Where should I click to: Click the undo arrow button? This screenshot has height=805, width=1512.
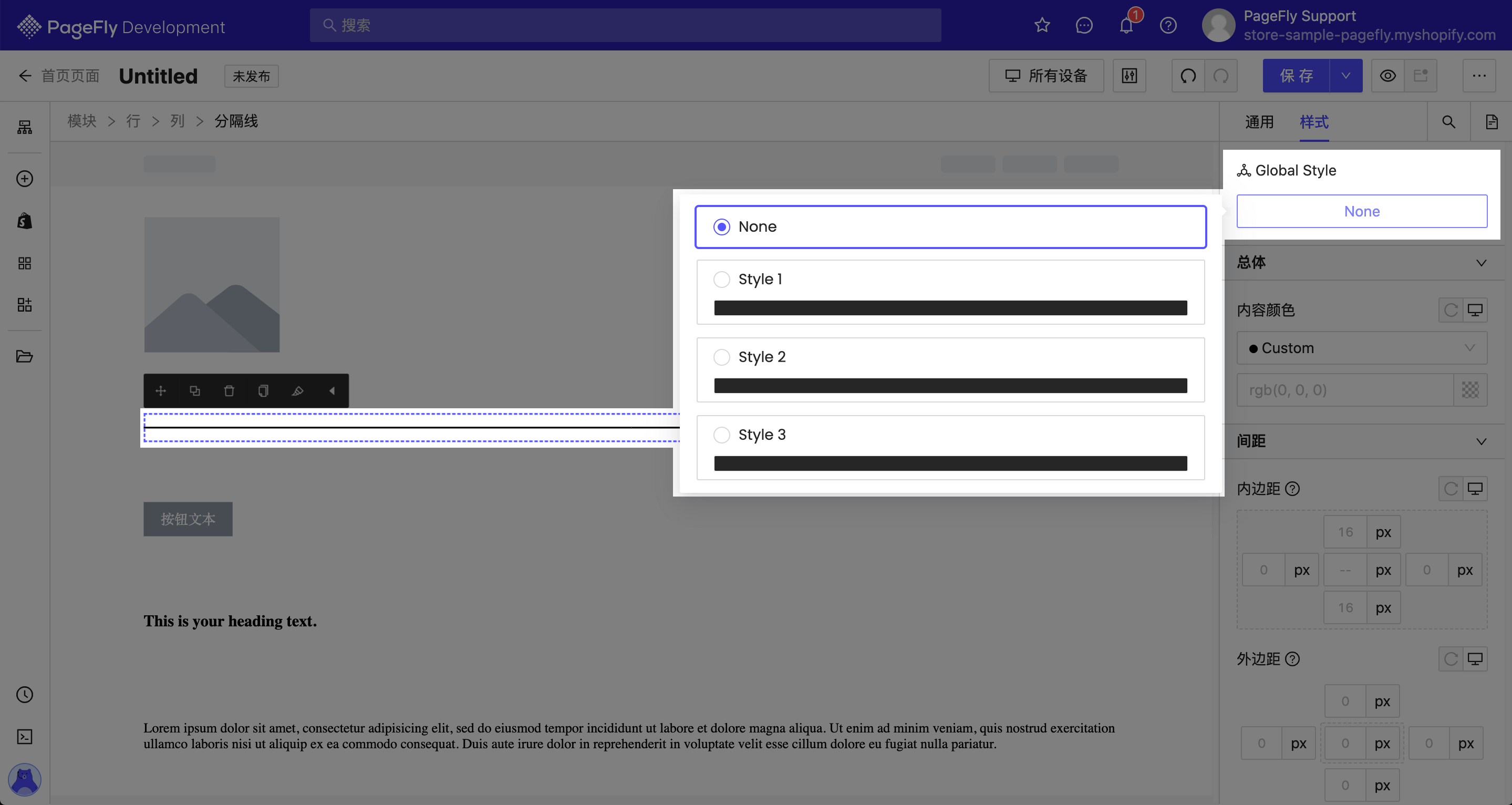(1188, 76)
